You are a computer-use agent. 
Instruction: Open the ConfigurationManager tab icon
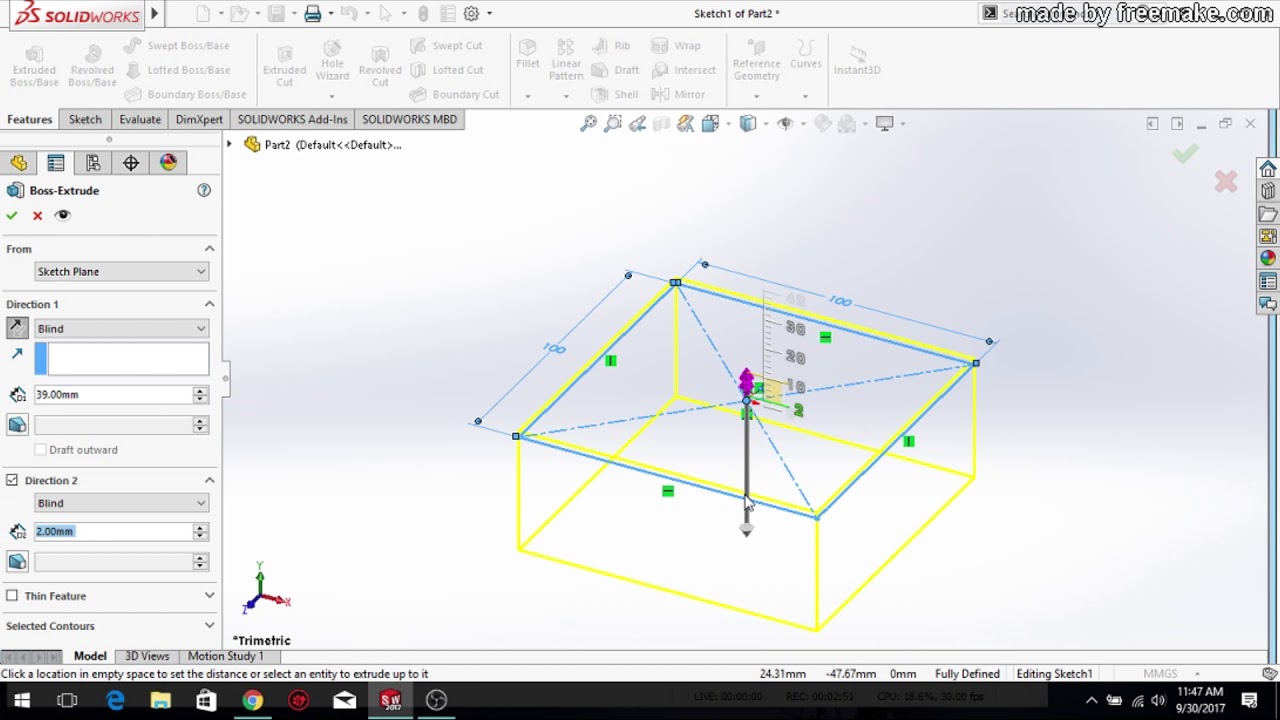(x=93, y=163)
